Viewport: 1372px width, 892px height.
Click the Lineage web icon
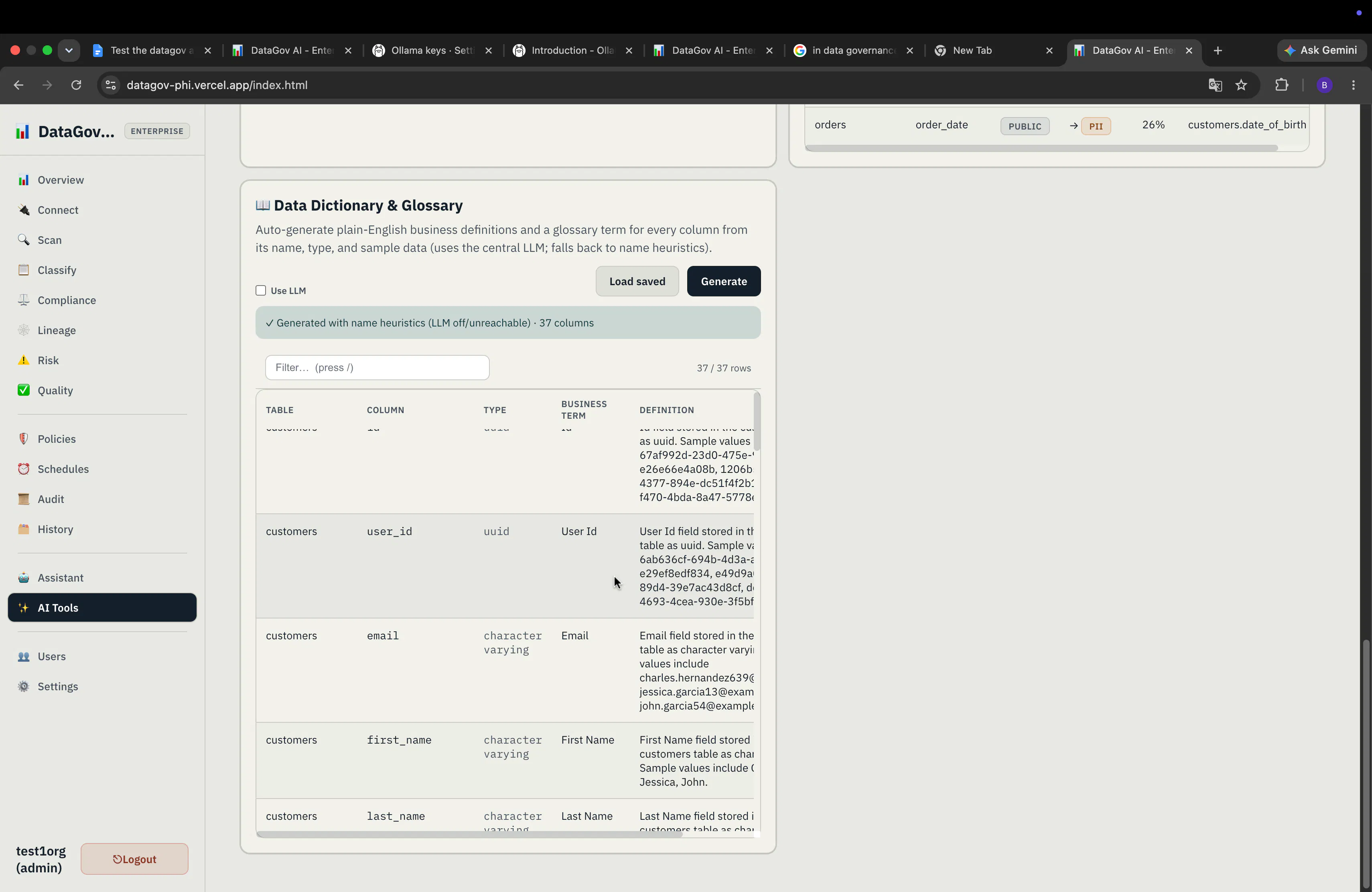24,330
